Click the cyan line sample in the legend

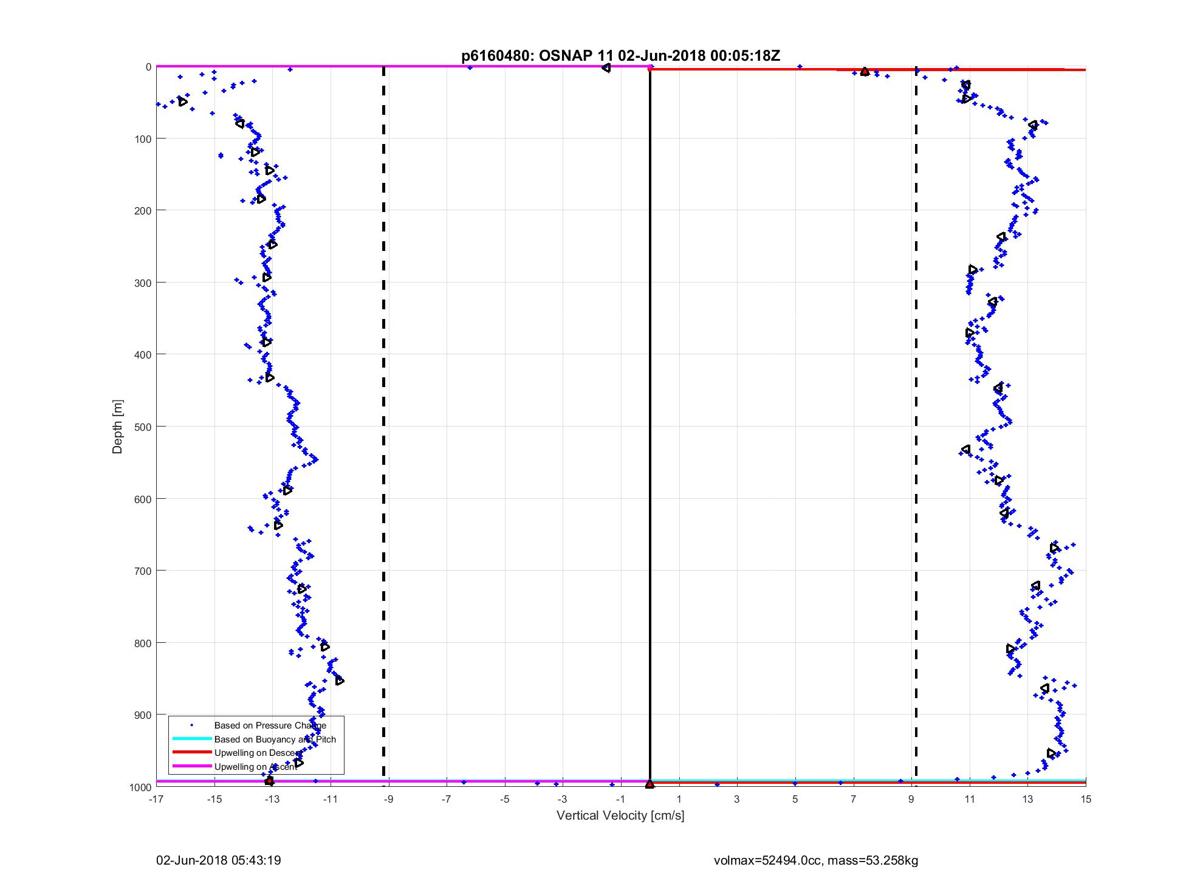pyautogui.click(x=191, y=738)
